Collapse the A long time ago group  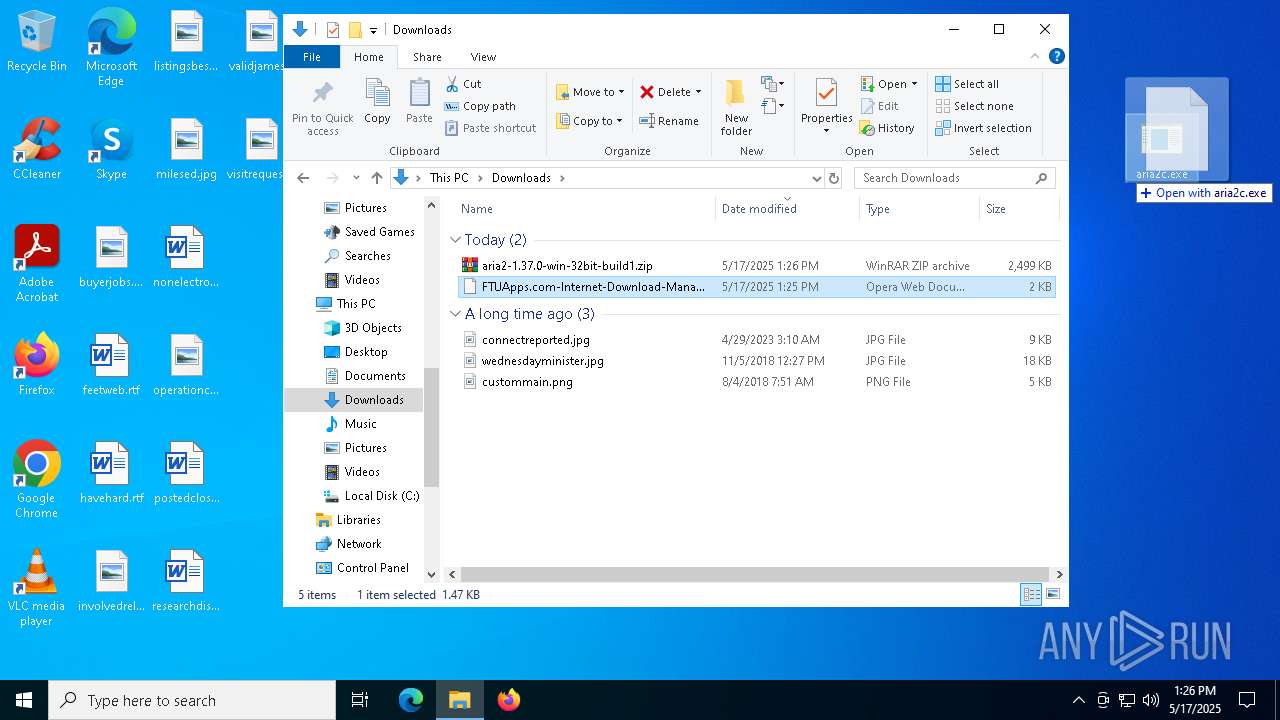coord(455,314)
